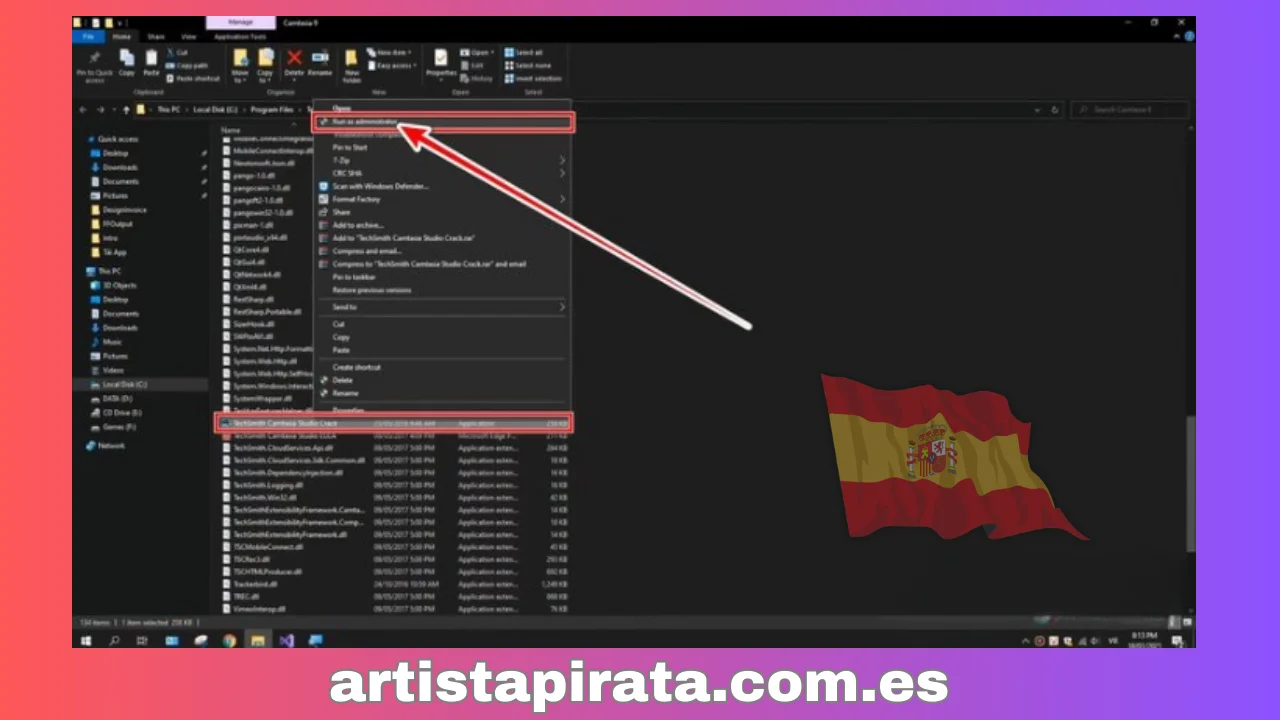Click the Name column header
Screen dimensions: 1280x720
(x=231, y=130)
